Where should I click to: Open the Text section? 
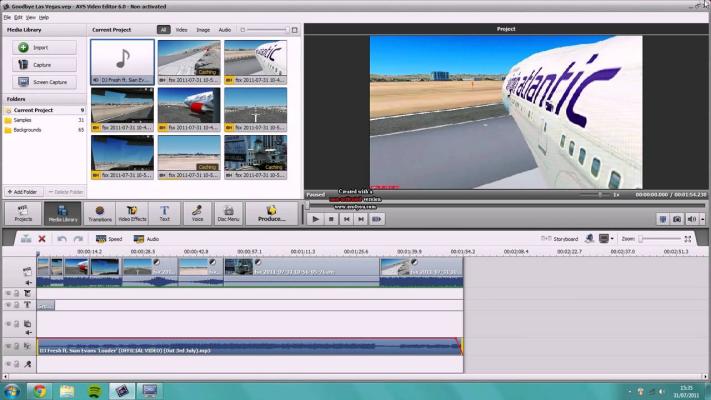(165, 213)
